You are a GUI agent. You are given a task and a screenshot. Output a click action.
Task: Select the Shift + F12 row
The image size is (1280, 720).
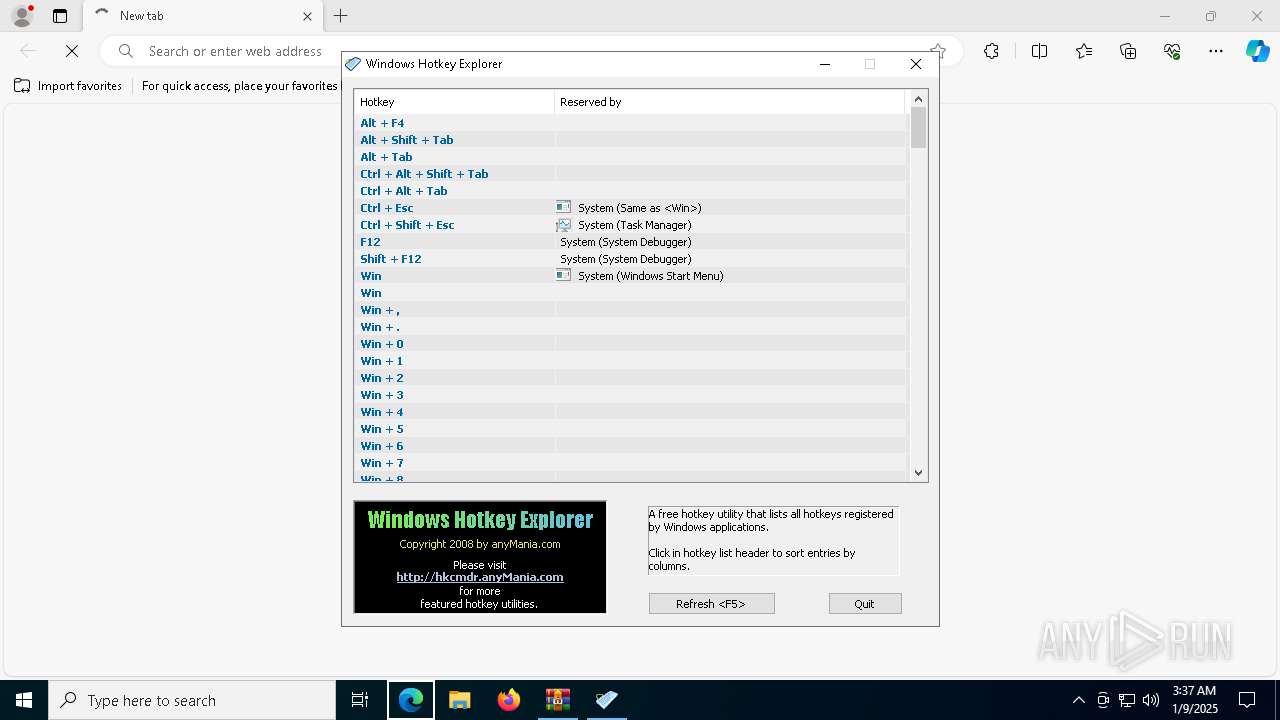pyautogui.click(x=631, y=259)
